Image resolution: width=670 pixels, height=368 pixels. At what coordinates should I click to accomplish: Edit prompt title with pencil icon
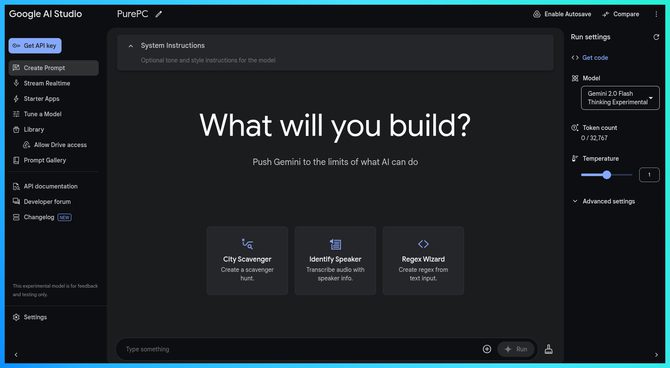pos(159,14)
